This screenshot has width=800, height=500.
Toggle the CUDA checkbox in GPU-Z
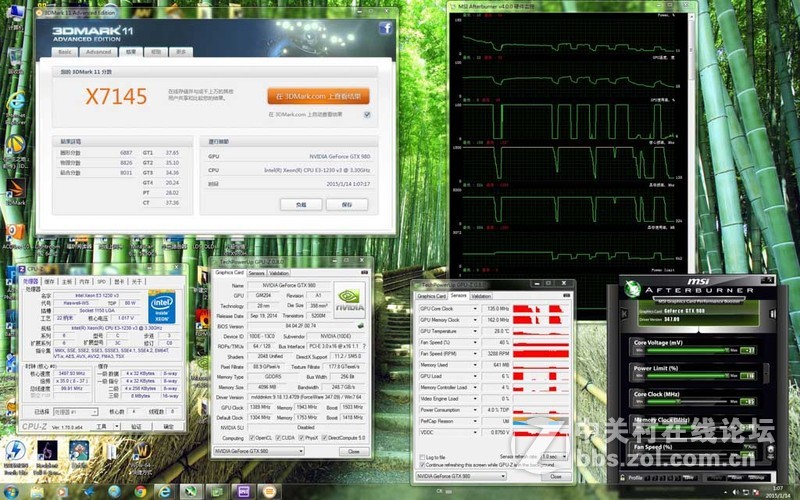278,438
